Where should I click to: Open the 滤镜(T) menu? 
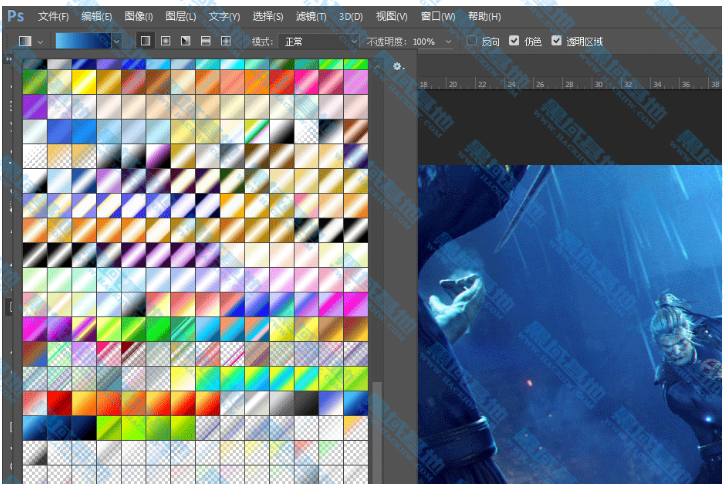(x=311, y=17)
